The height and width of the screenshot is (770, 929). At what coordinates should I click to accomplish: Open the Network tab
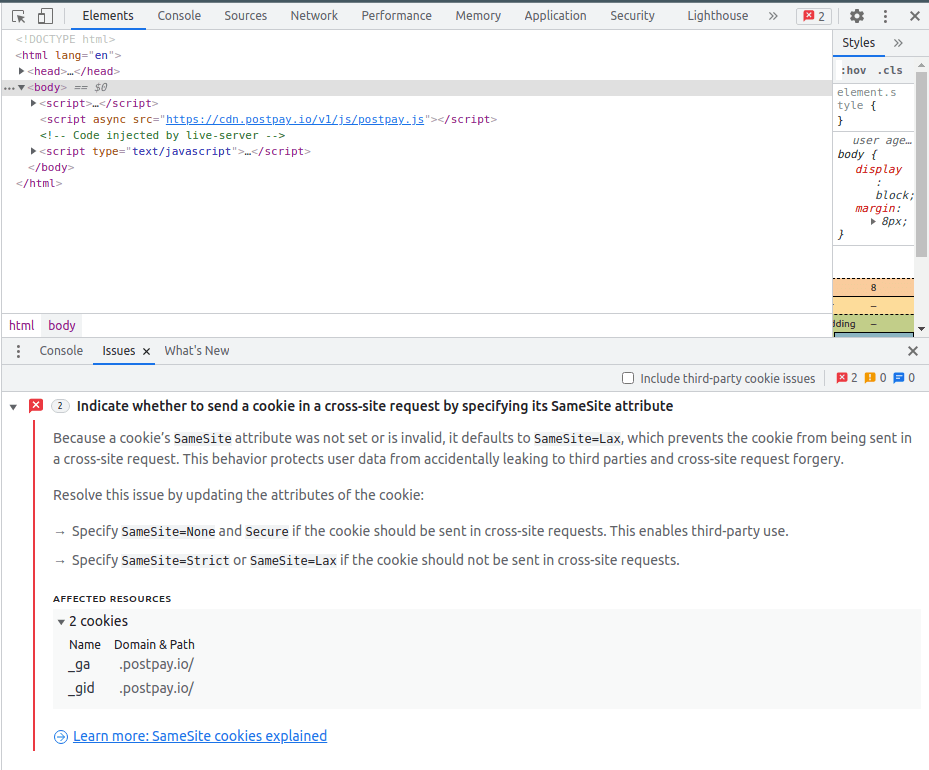(314, 16)
